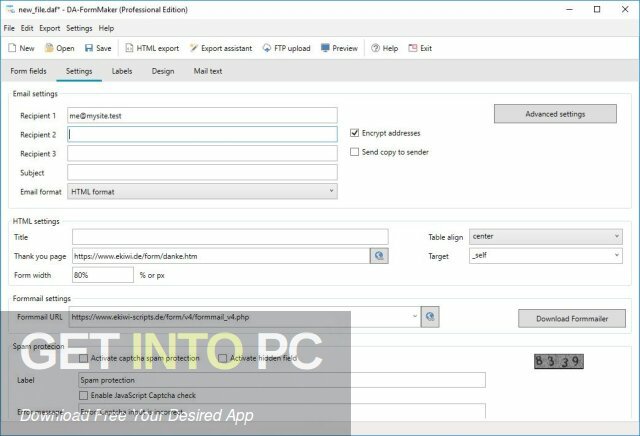Toggle the Encrypt addresses checkbox
This screenshot has width=640, height=436.
coord(355,133)
